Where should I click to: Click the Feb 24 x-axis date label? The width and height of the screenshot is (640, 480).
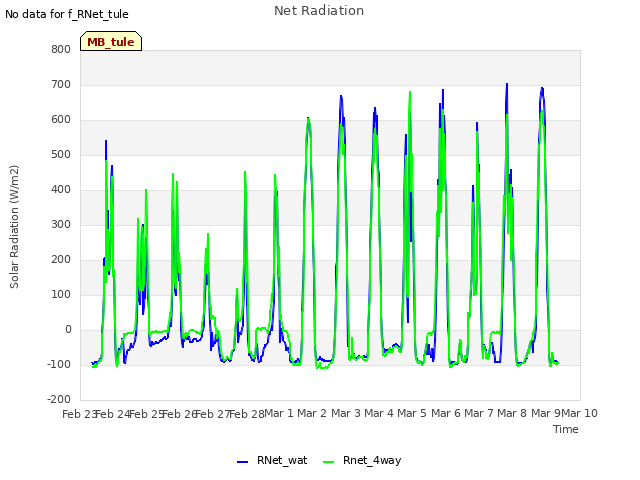112,414
